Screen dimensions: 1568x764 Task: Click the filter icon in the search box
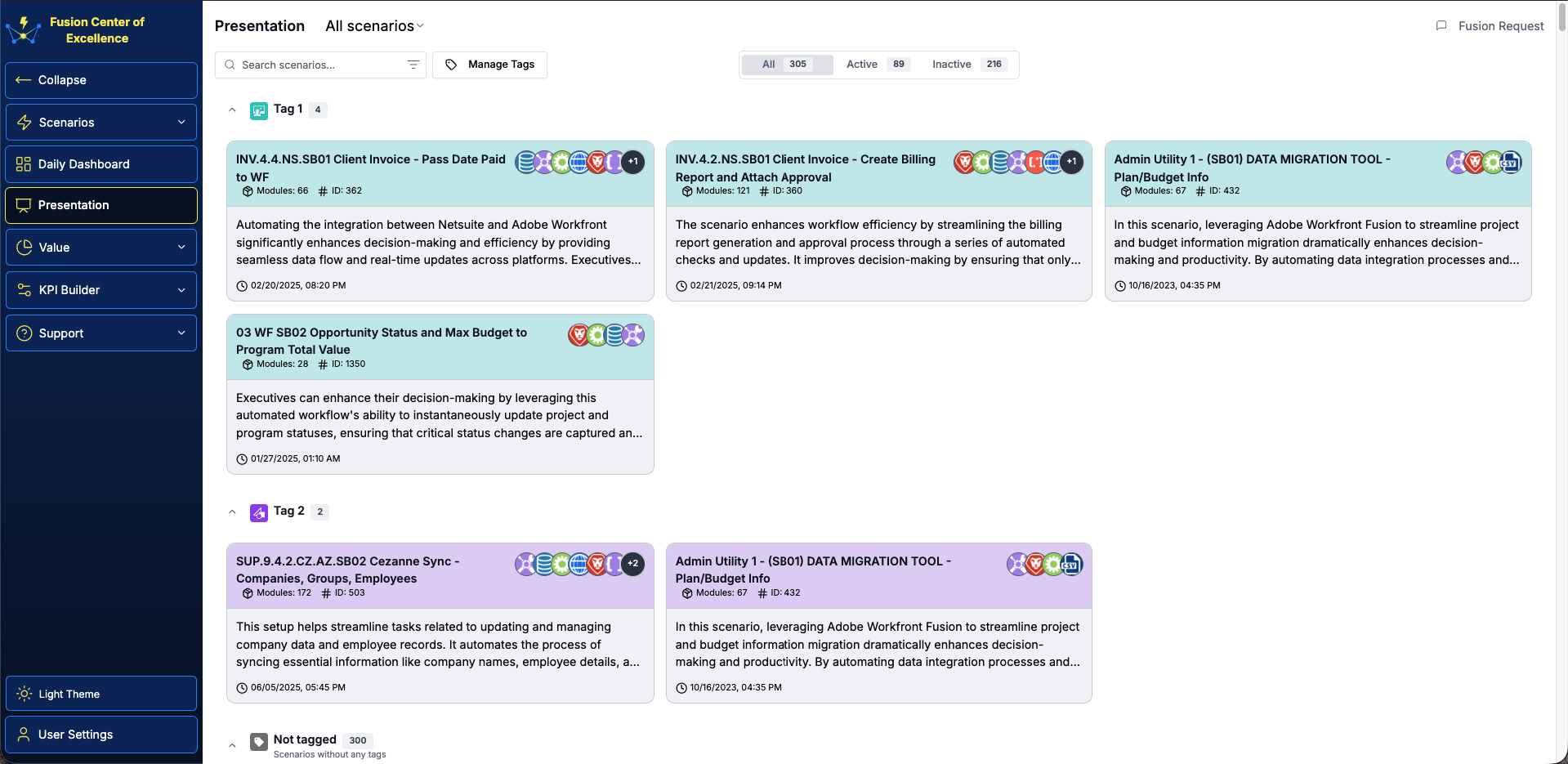tap(413, 65)
